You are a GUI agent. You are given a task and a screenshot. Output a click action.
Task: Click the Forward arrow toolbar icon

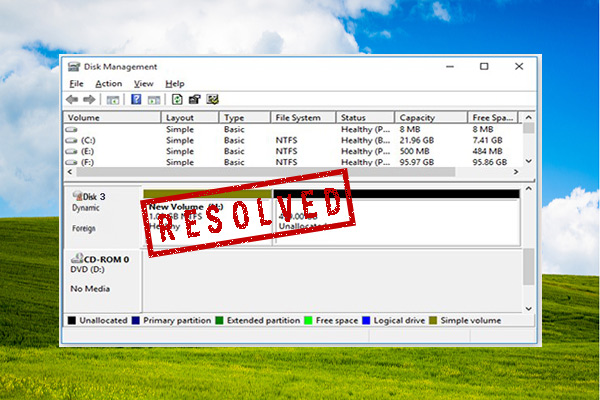point(89,100)
